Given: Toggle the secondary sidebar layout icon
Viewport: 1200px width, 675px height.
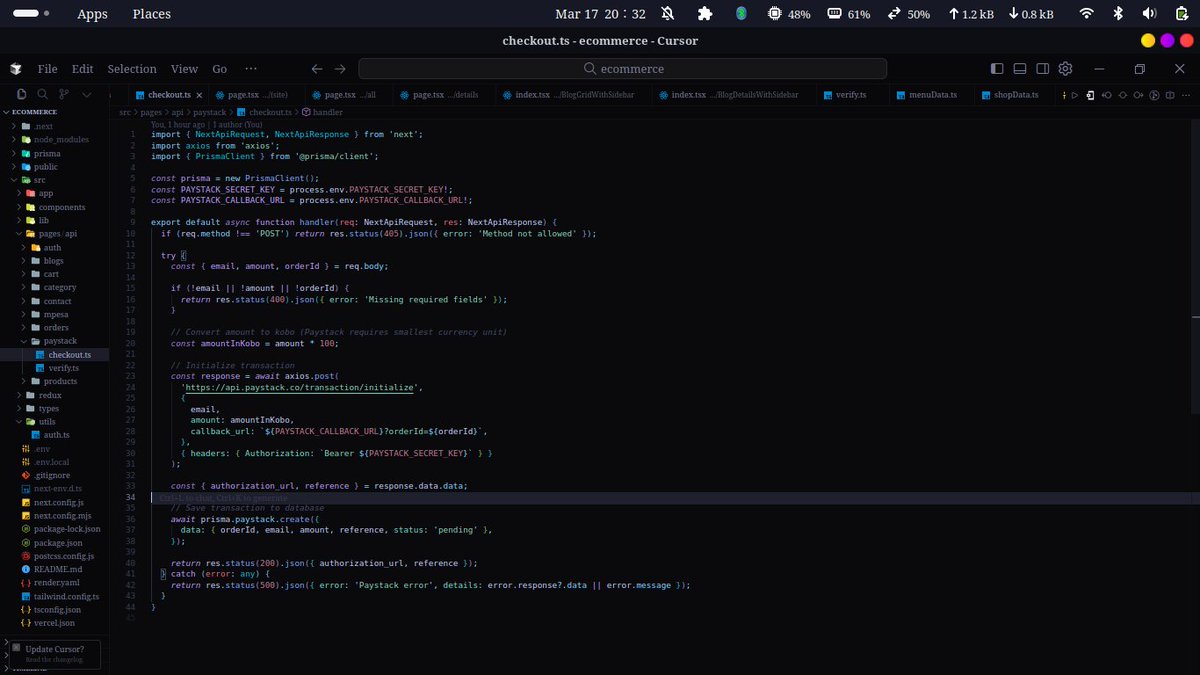Looking at the screenshot, I should coord(1043,69).
